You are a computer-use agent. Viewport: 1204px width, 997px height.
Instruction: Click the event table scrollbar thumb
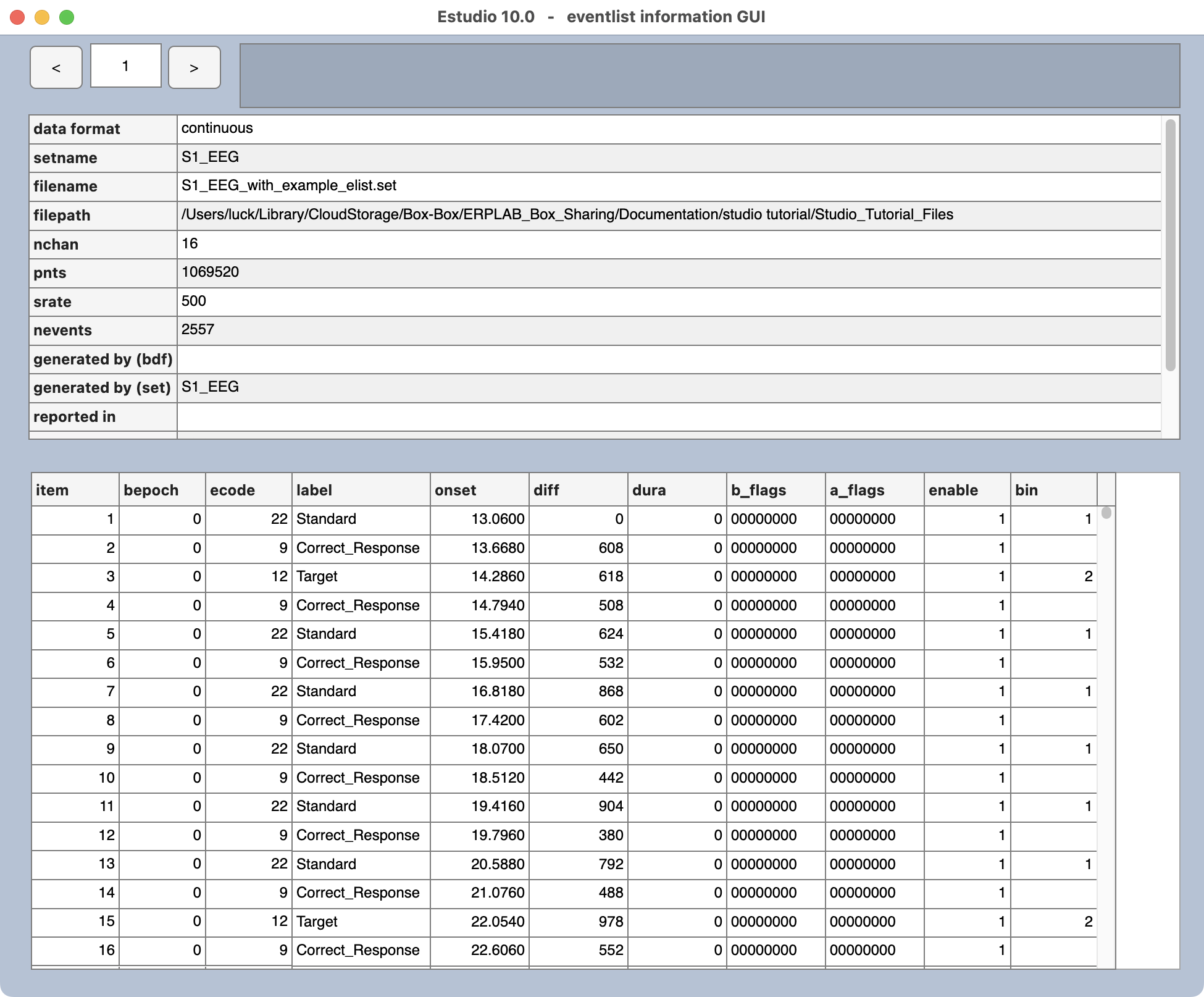[1106, 513]
